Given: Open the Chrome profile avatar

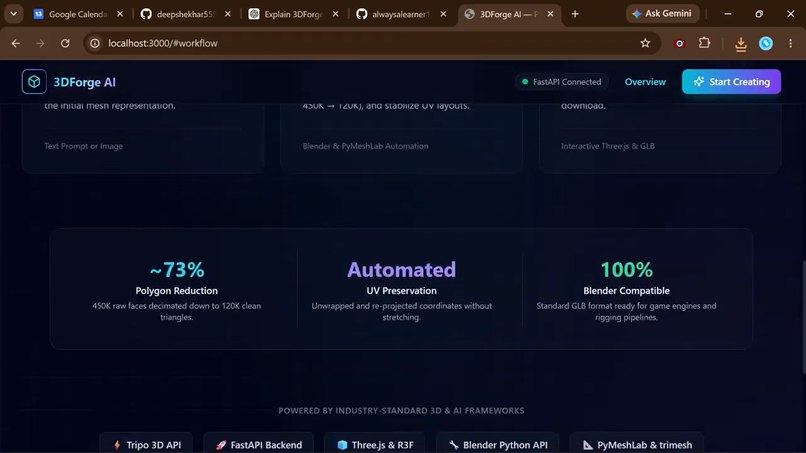Looking at the screenshot, I should point(766,44).
